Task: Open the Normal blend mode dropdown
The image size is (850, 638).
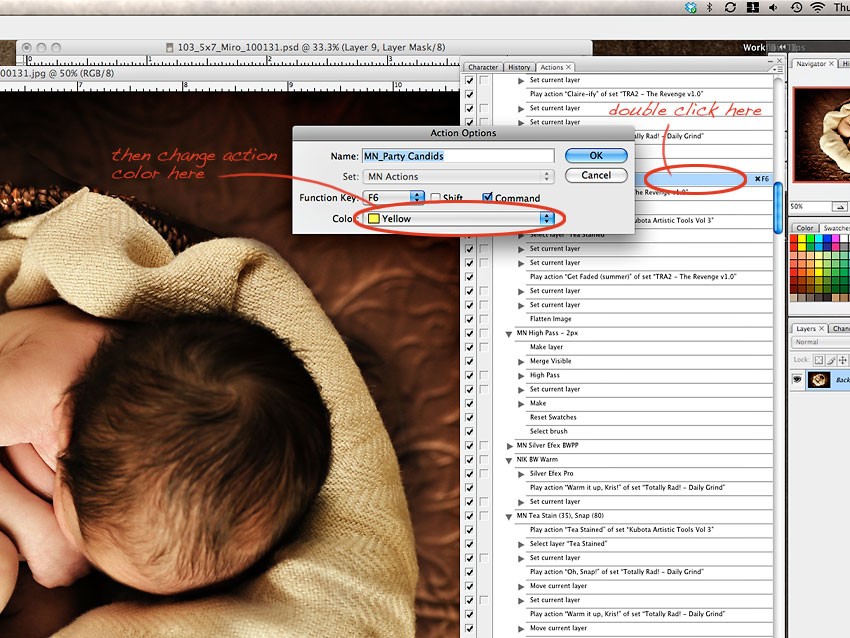Action: [820, 342]
